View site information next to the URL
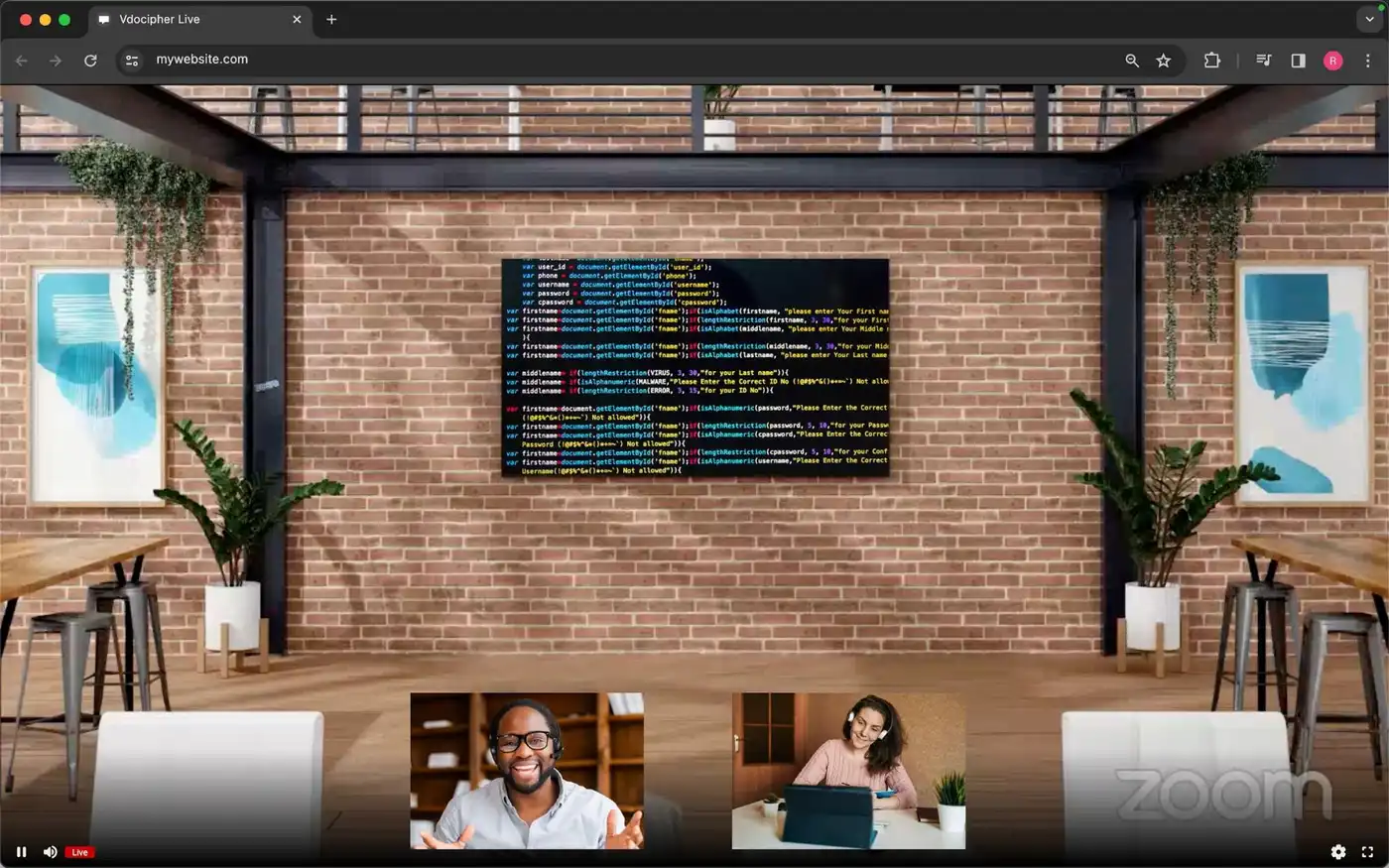The height and width of the screenshot is (868, 1389). point(131,61)
